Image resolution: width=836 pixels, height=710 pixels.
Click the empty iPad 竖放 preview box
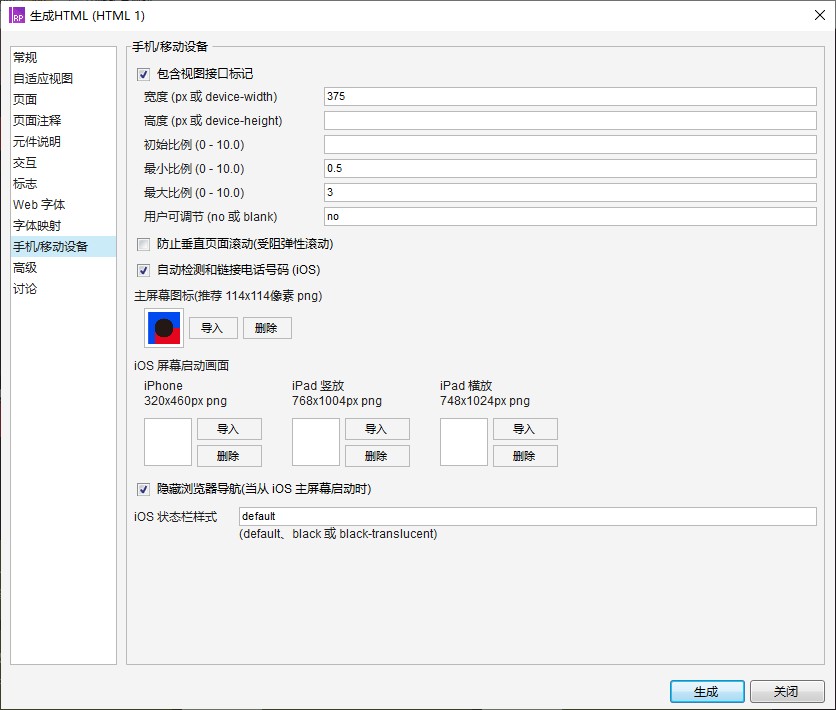click(316, 442)
